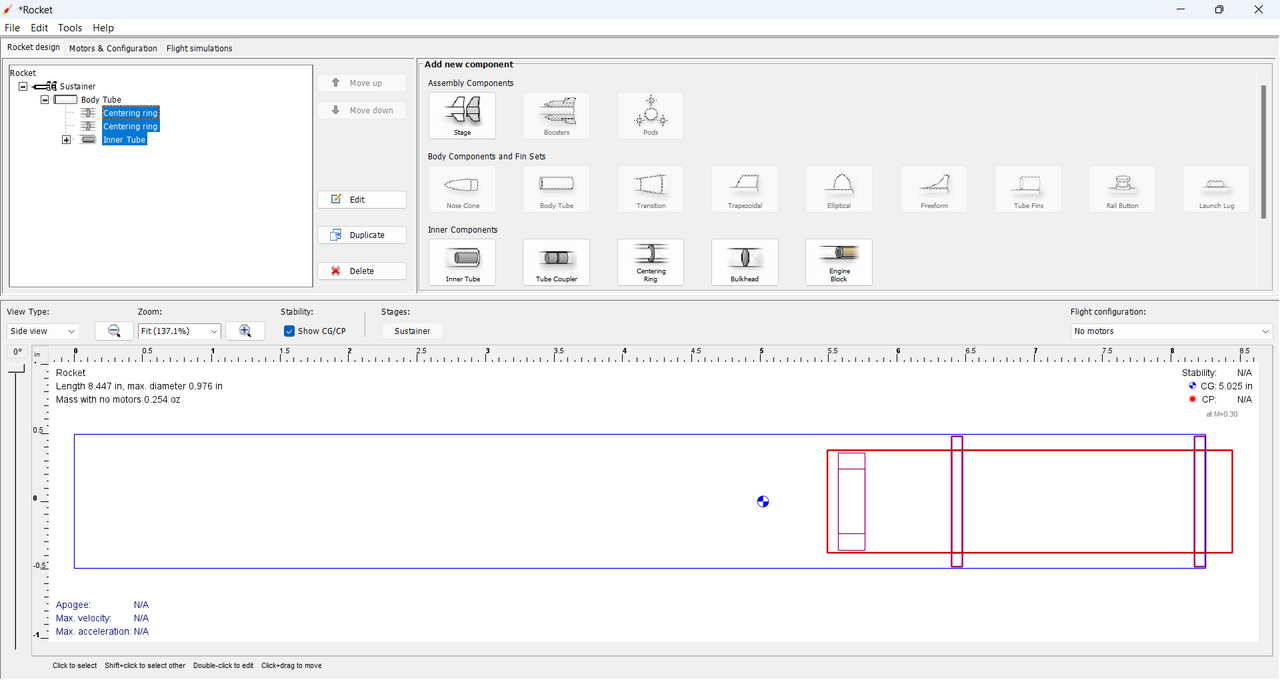Add an Inner Tube component
1280x680 pixels.
tap(462, 262)
